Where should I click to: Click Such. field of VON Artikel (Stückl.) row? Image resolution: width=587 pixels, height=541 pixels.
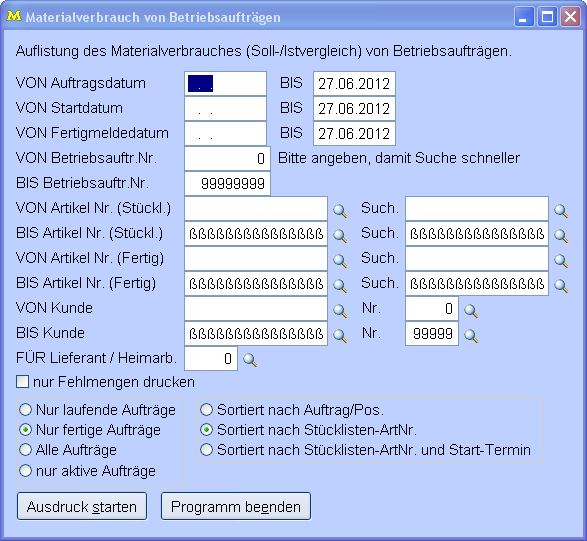click(477, 209)
